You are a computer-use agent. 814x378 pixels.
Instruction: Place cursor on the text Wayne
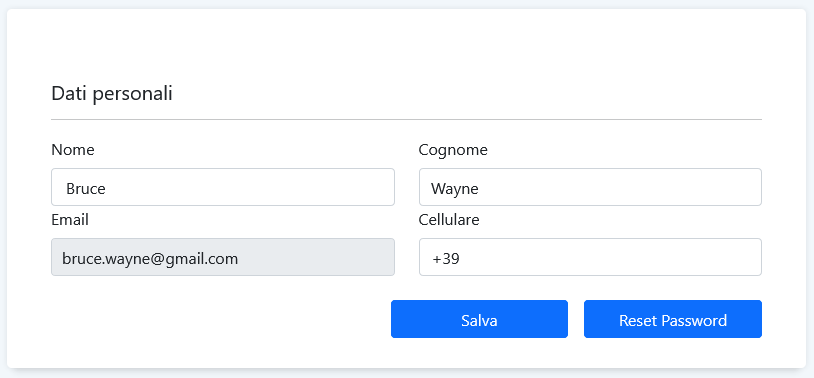click(x=455, y=188)
